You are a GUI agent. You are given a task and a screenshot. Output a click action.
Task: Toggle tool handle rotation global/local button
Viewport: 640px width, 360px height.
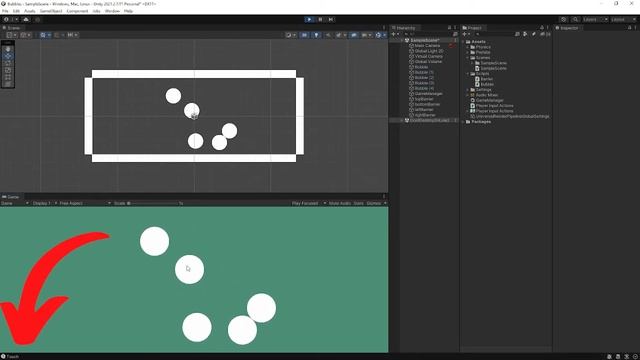25,35
